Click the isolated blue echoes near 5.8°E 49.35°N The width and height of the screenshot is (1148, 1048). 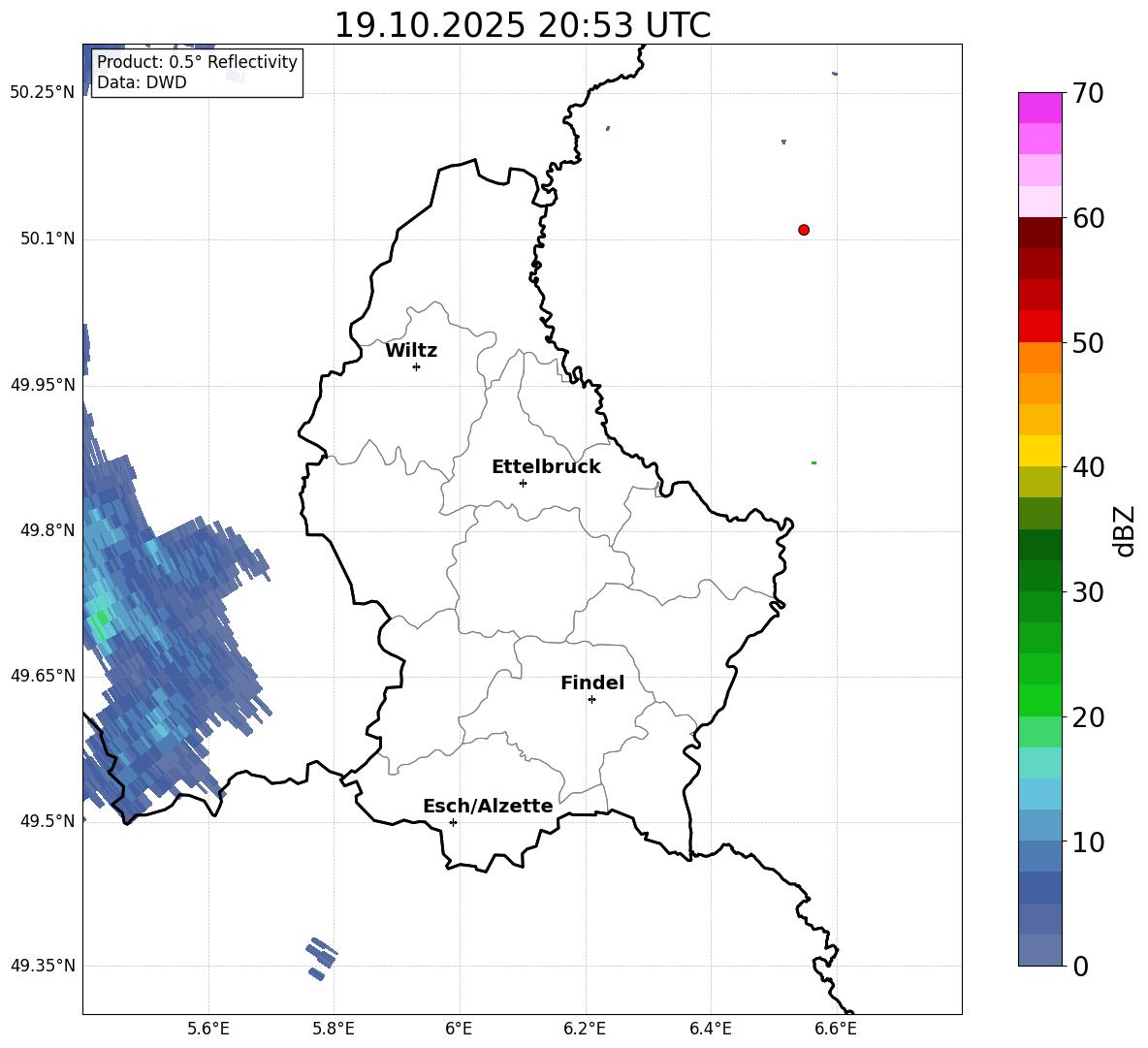point(321,958)
